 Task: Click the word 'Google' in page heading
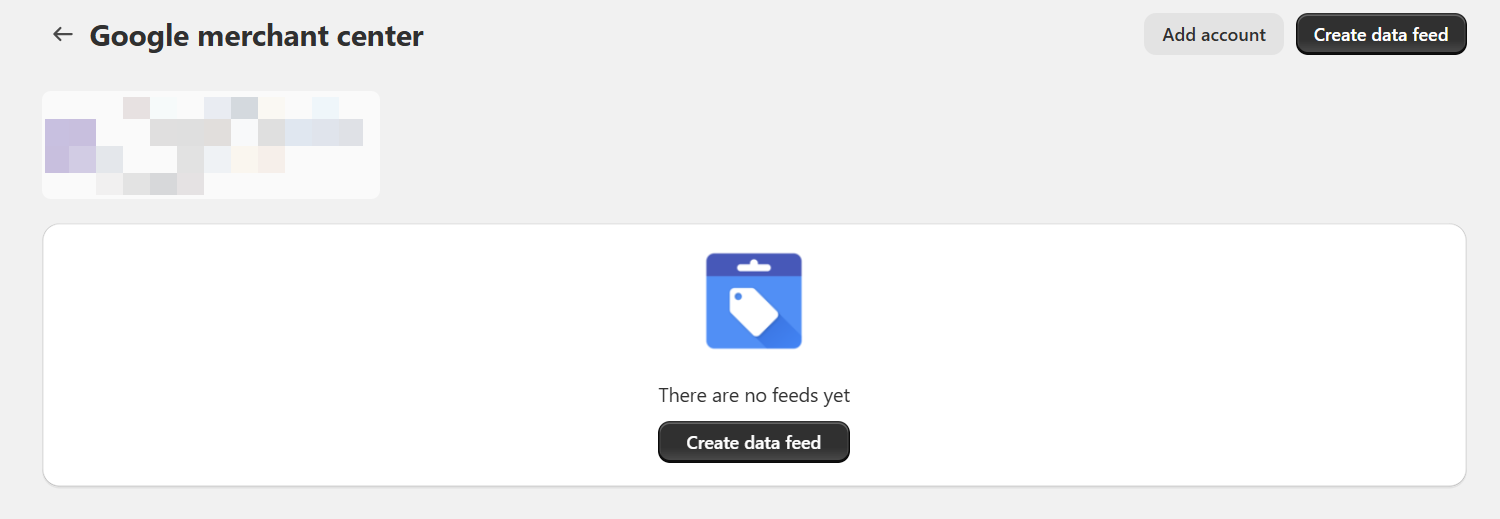click(x=140, y=36)
